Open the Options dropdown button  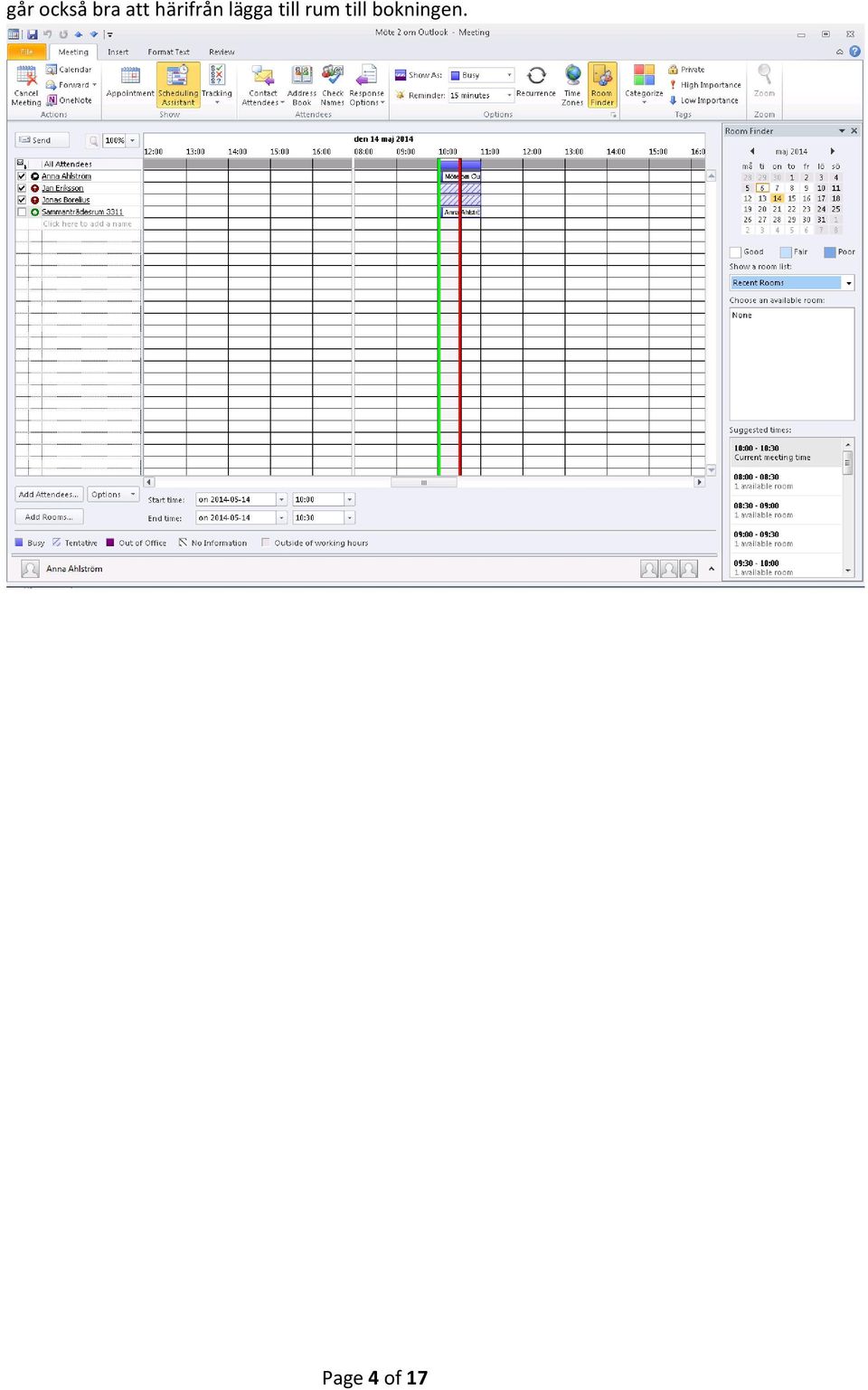tap(113, 495)
